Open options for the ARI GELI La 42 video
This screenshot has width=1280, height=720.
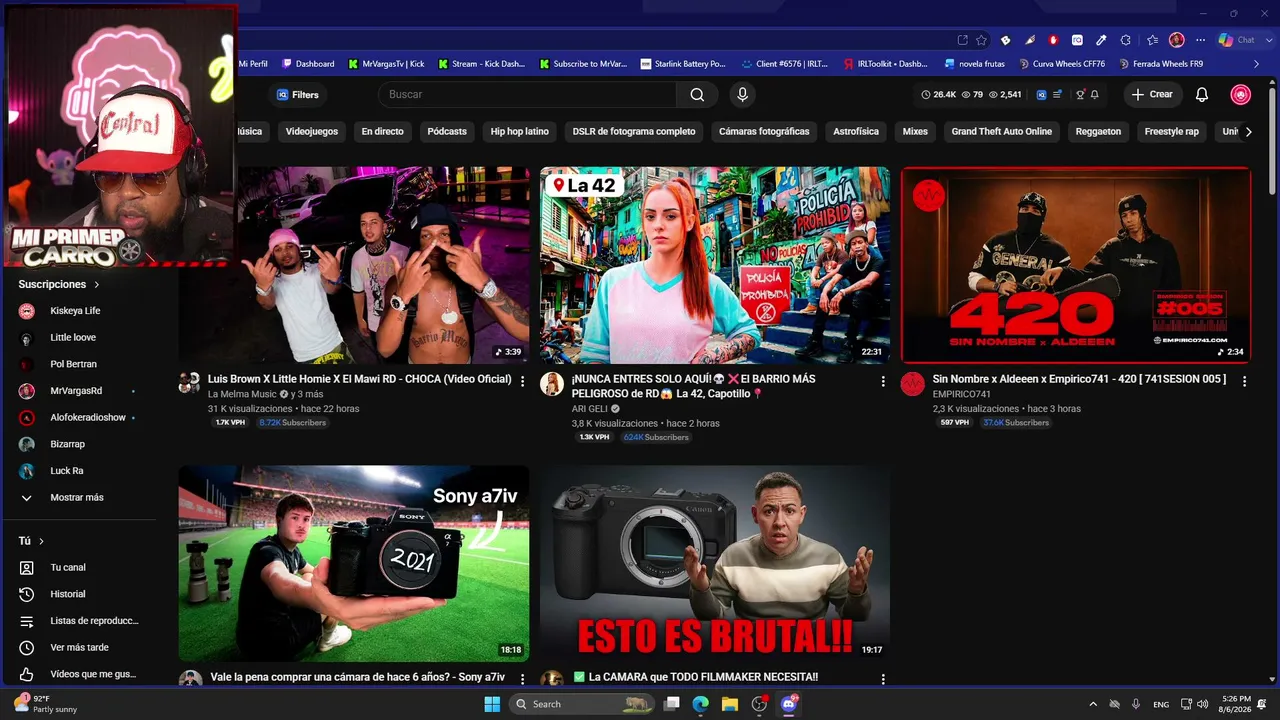[x=883, y=381]
